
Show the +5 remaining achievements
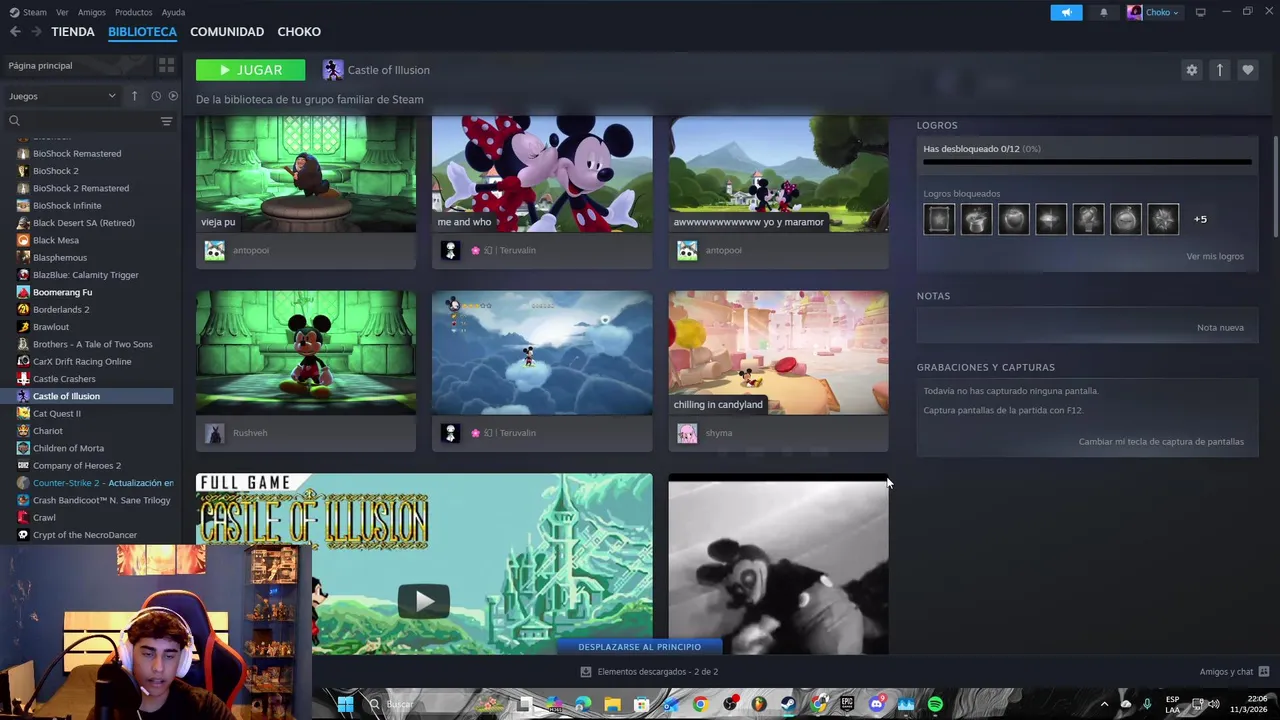[1200, 219]
